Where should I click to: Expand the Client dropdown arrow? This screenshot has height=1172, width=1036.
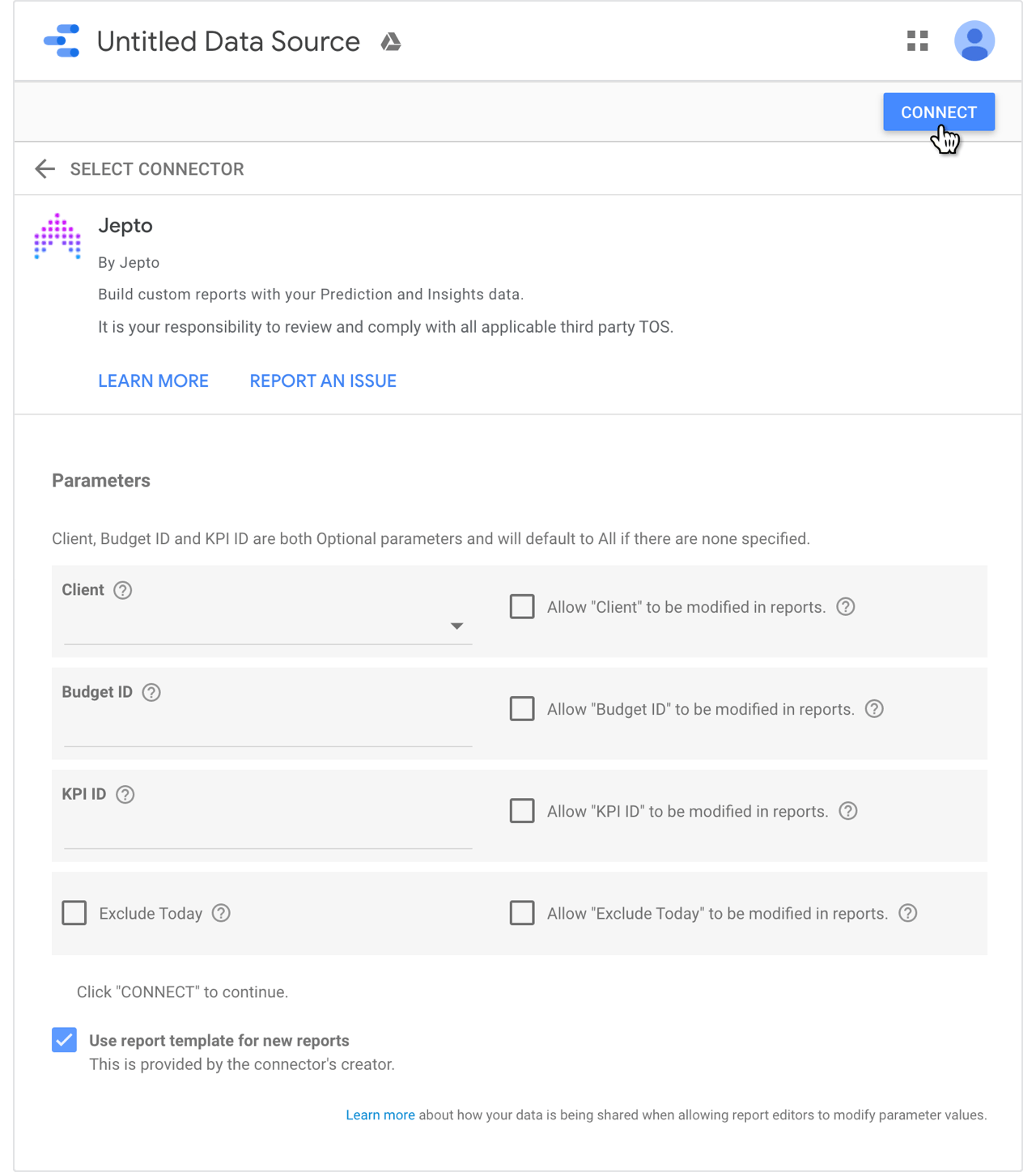pyautogui.click(x=457, y=626)
